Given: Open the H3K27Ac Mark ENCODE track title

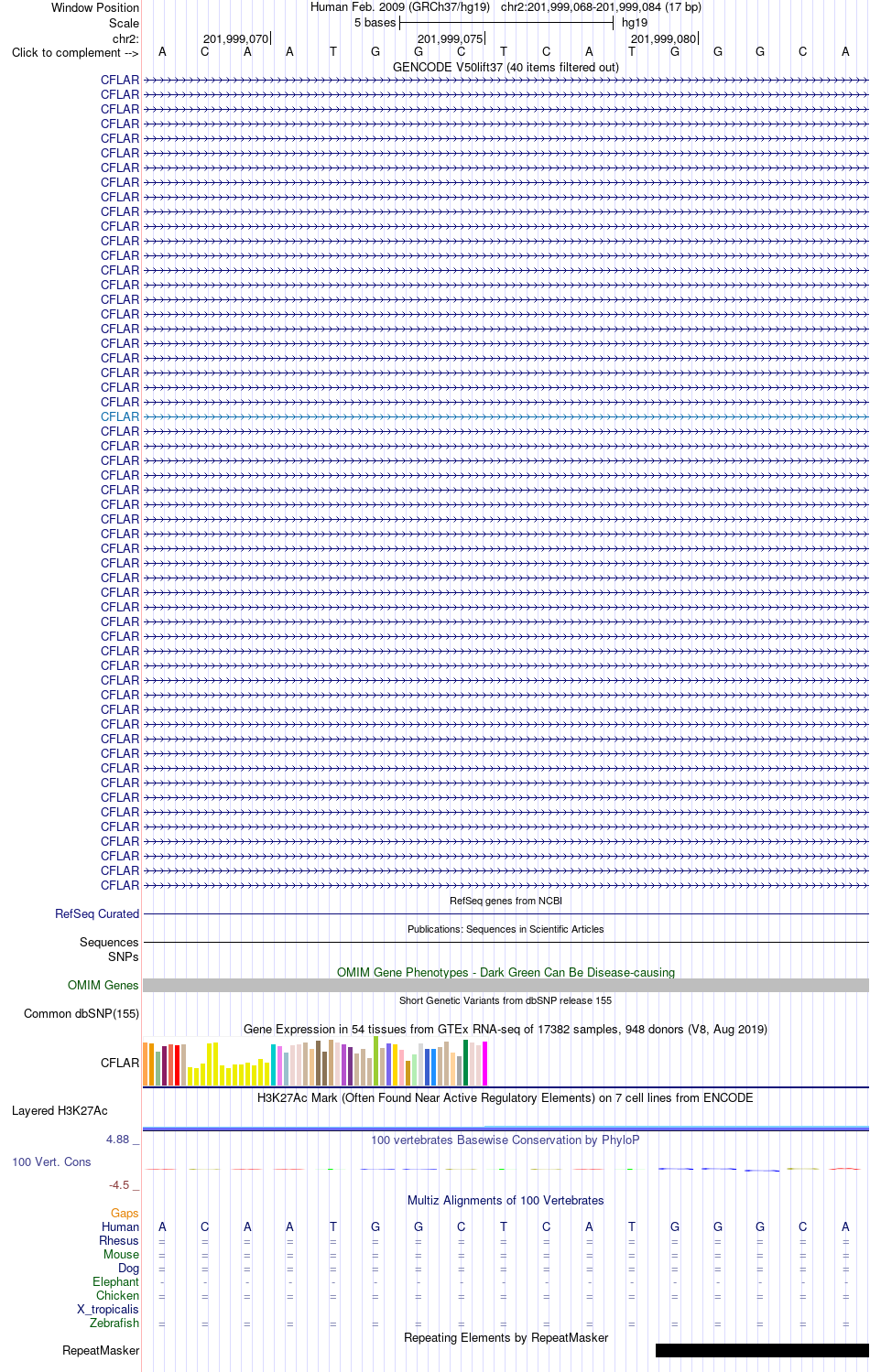Looking at the screenshot, I should click(506, 1097).
